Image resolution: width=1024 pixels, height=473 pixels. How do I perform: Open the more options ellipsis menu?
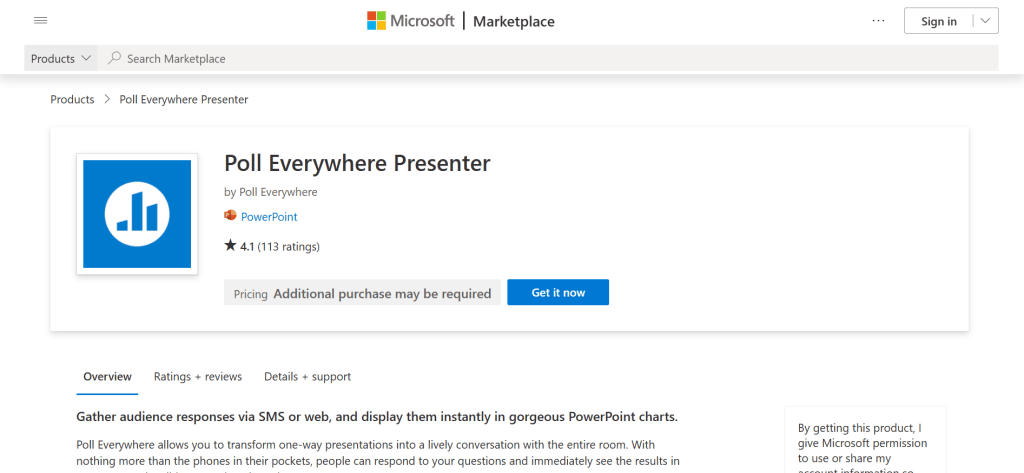(879, 21)
